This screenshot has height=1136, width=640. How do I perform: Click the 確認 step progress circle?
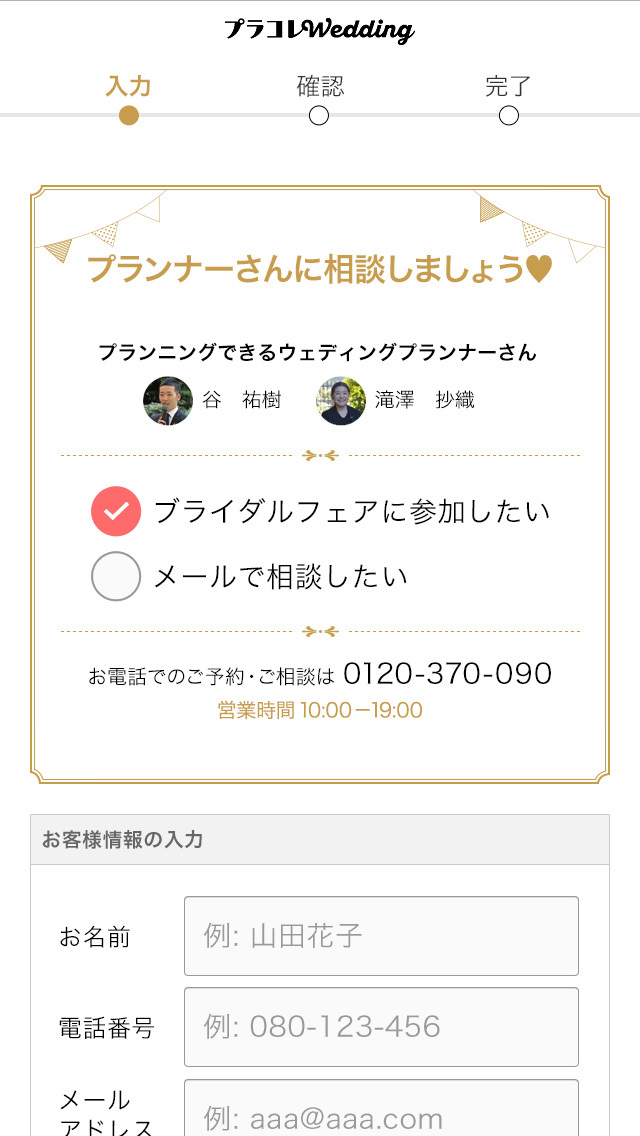click(318, 117)
